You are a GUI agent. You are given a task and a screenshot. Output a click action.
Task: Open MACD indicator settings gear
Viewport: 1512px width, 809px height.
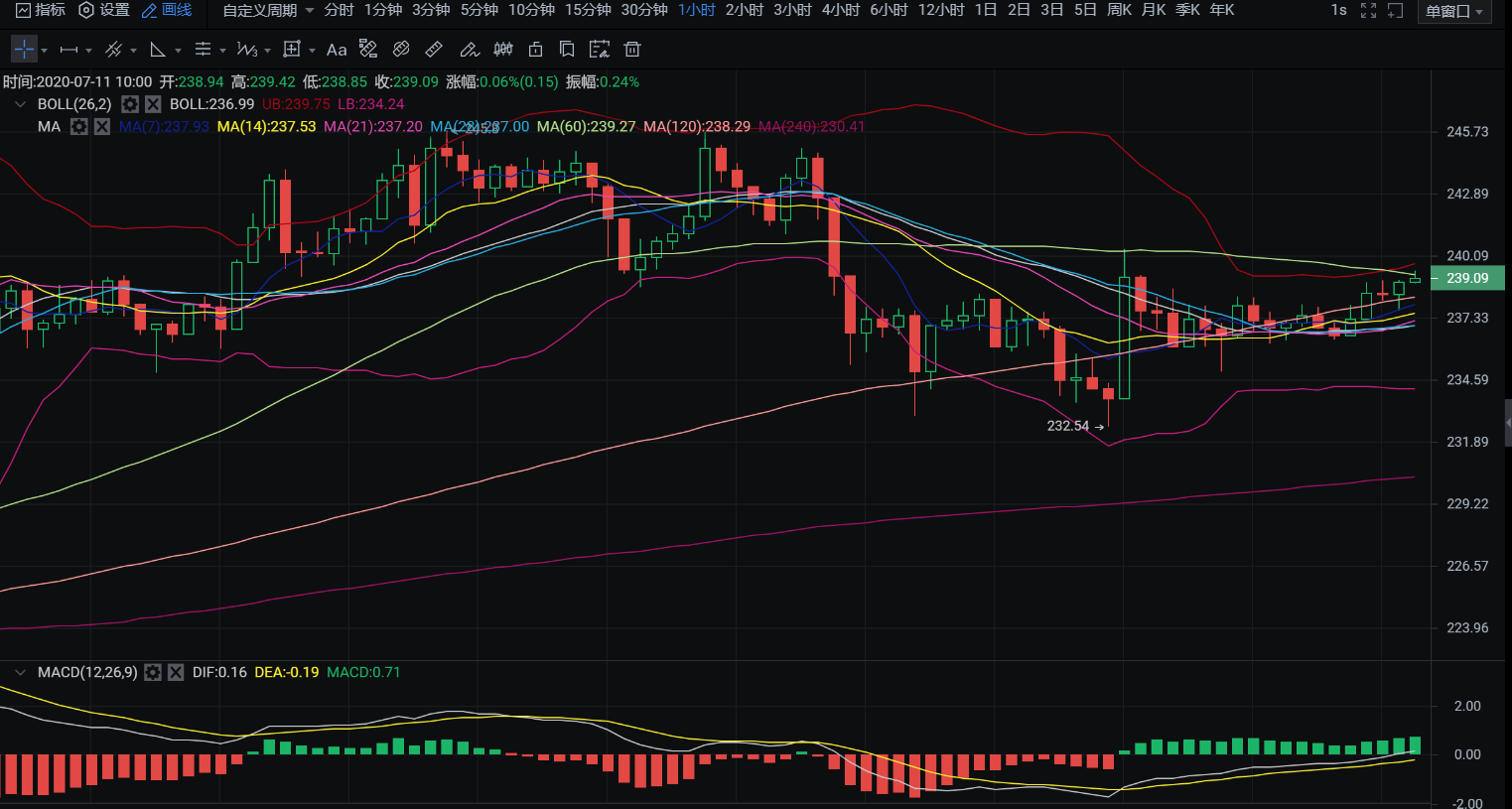point(153,672)
